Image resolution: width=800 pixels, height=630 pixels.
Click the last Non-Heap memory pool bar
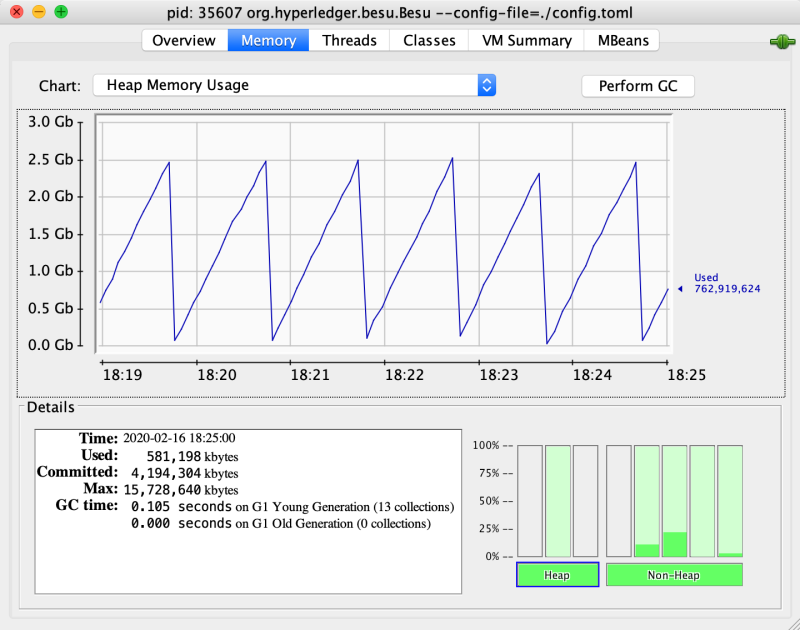(729, 500)
